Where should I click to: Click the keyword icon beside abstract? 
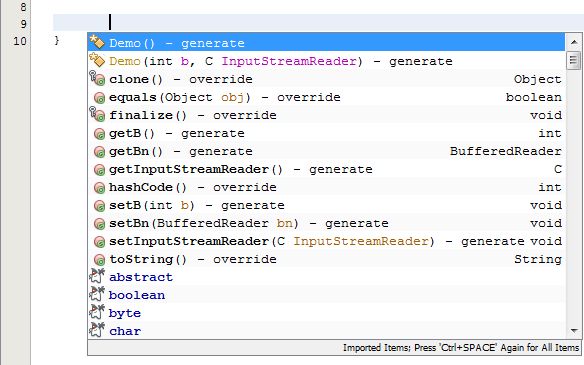(x=97, y=276)
